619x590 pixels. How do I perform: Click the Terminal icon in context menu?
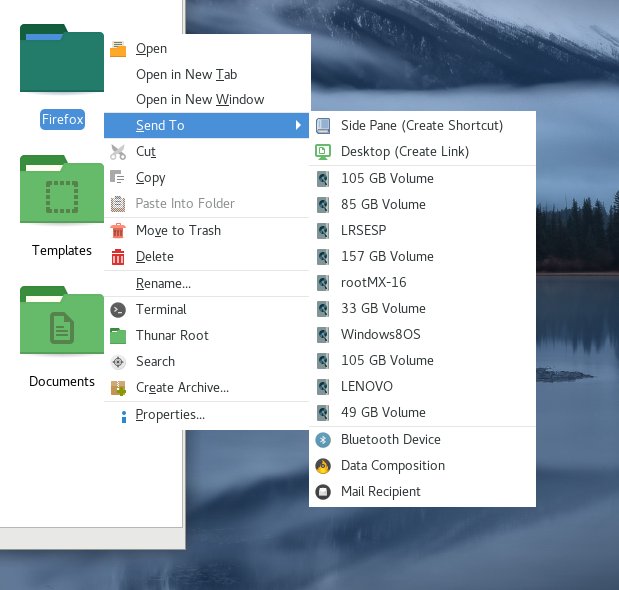tap(119, 310)
